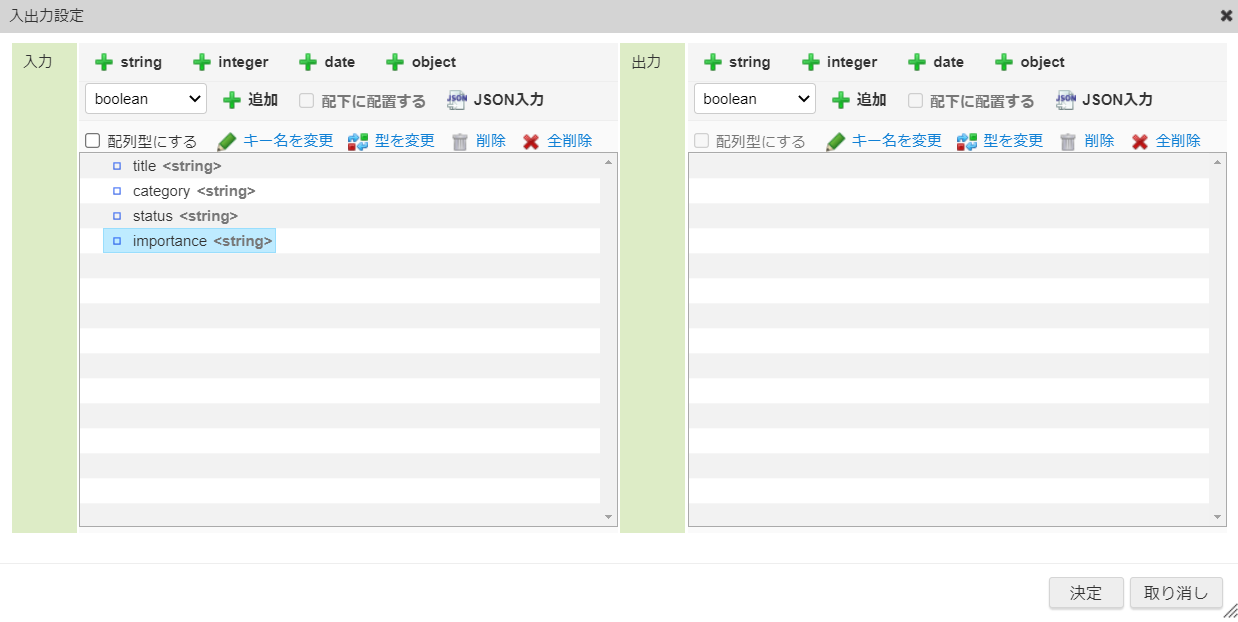Click input list scrollbar down arrow

click(x=609, y=517)
